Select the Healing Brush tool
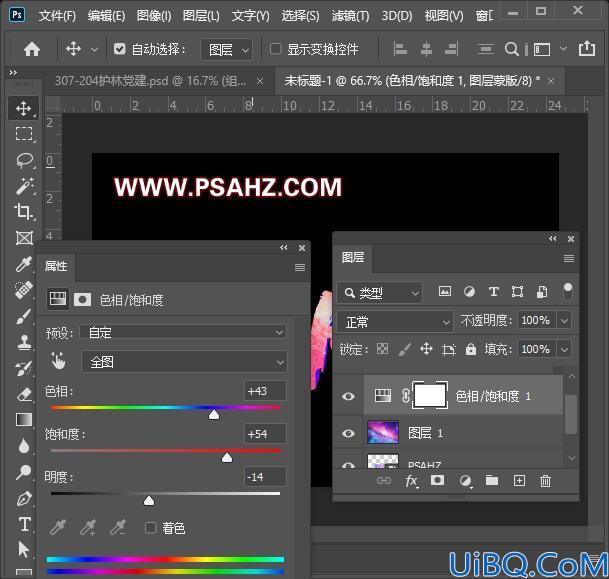Screen dimensions: 609x579 point(24,290)
